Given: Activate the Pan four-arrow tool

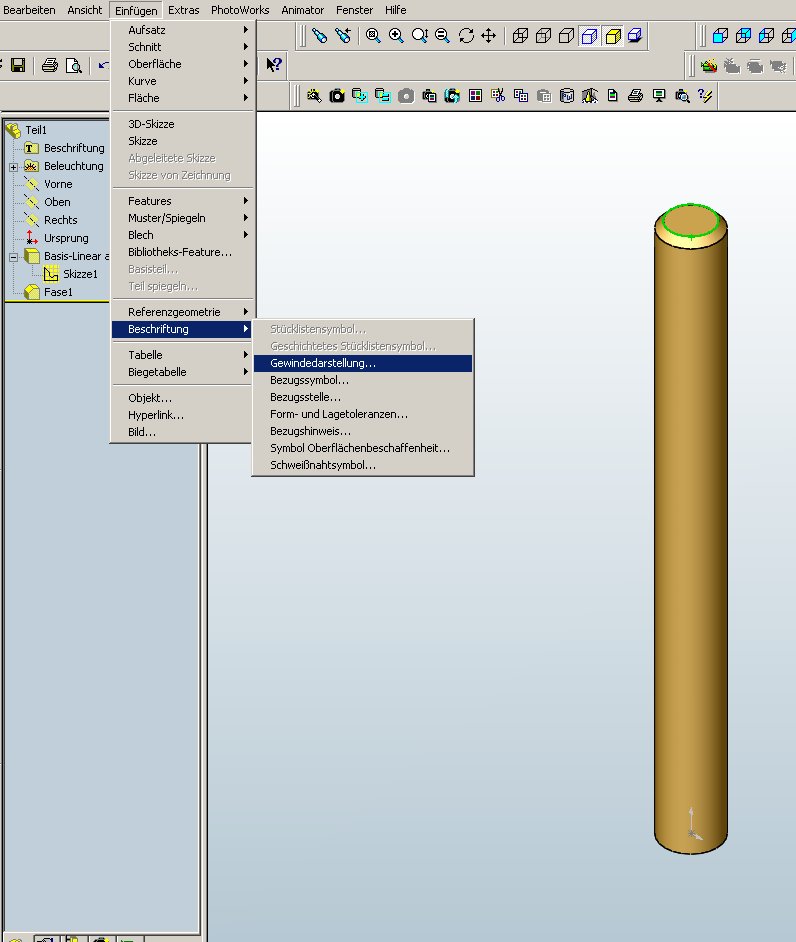Looking at the screenshot, I should point(488,35).
